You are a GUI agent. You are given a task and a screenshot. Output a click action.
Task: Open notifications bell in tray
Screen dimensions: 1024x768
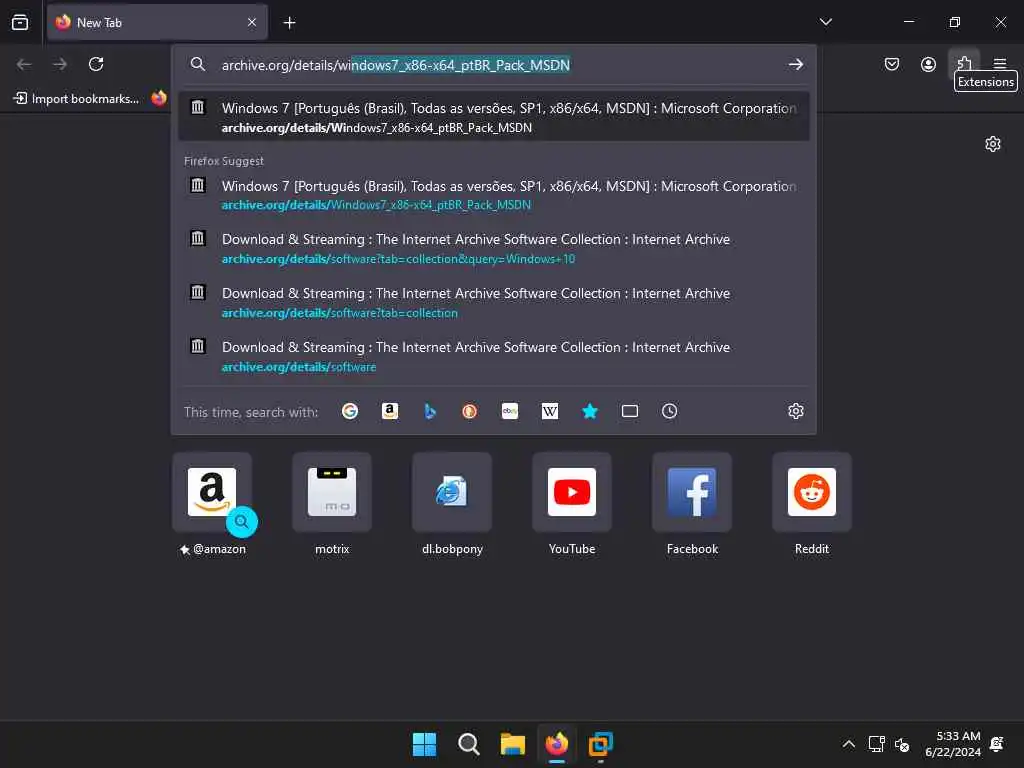click(x=997, y=744)
